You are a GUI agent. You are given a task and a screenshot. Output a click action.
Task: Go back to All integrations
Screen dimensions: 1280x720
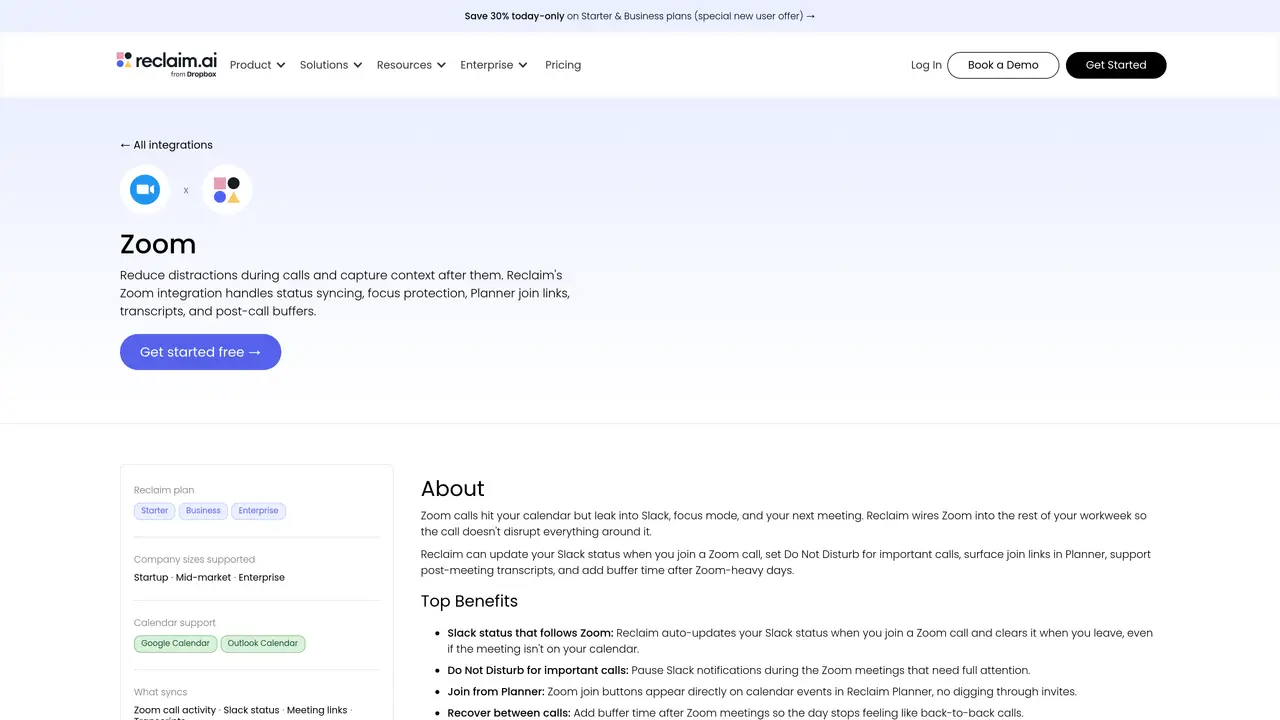click(166, 145)
